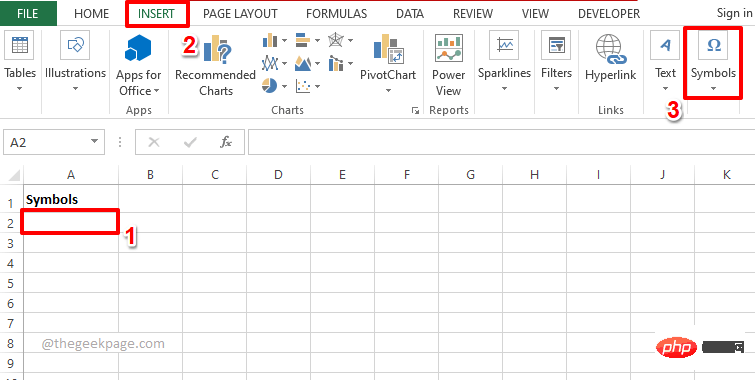
Task: Insert a column chart
Action: point(270,40)
